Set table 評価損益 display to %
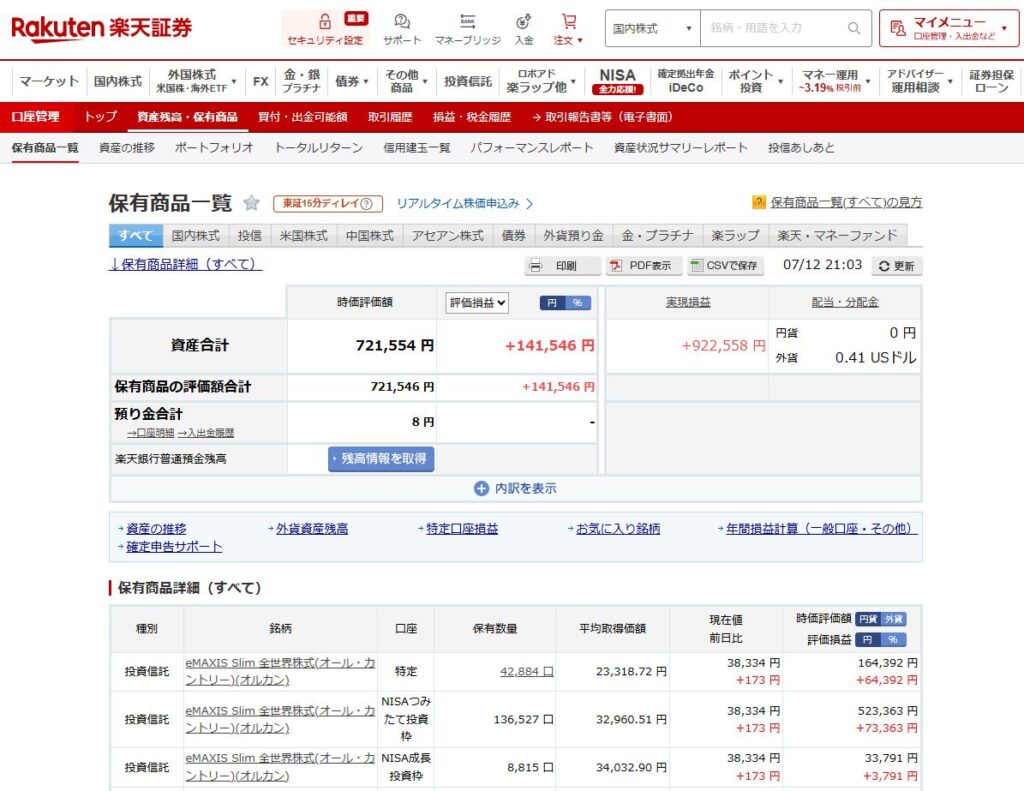 [893, 640]
